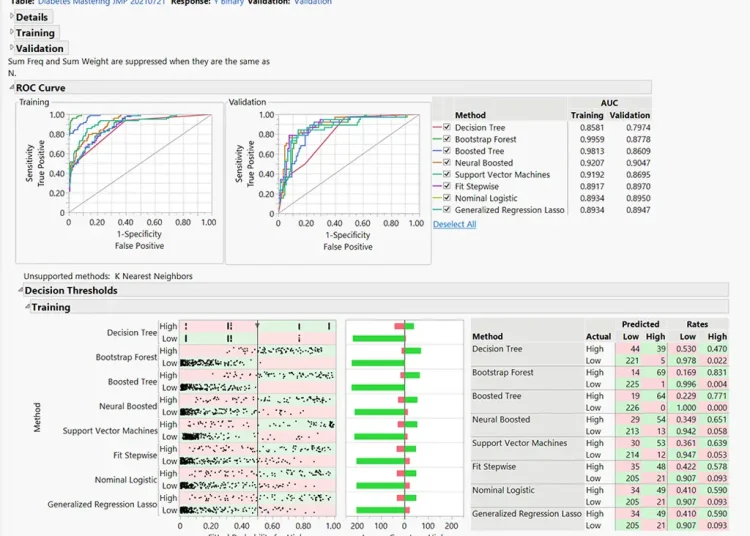Expand the Details outline section
This screenshot has height=536, width=750.
click(12, 17)
